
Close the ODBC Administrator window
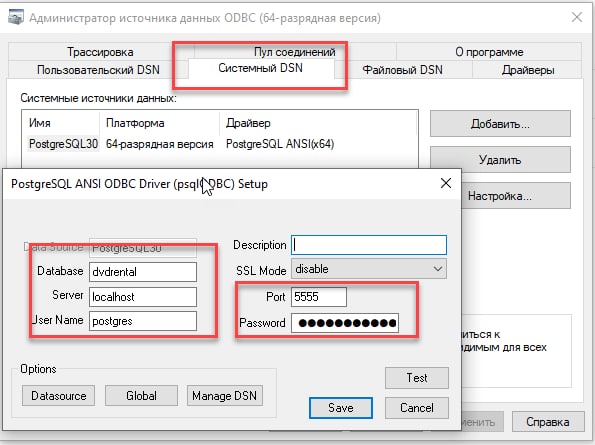pos(577,17)
